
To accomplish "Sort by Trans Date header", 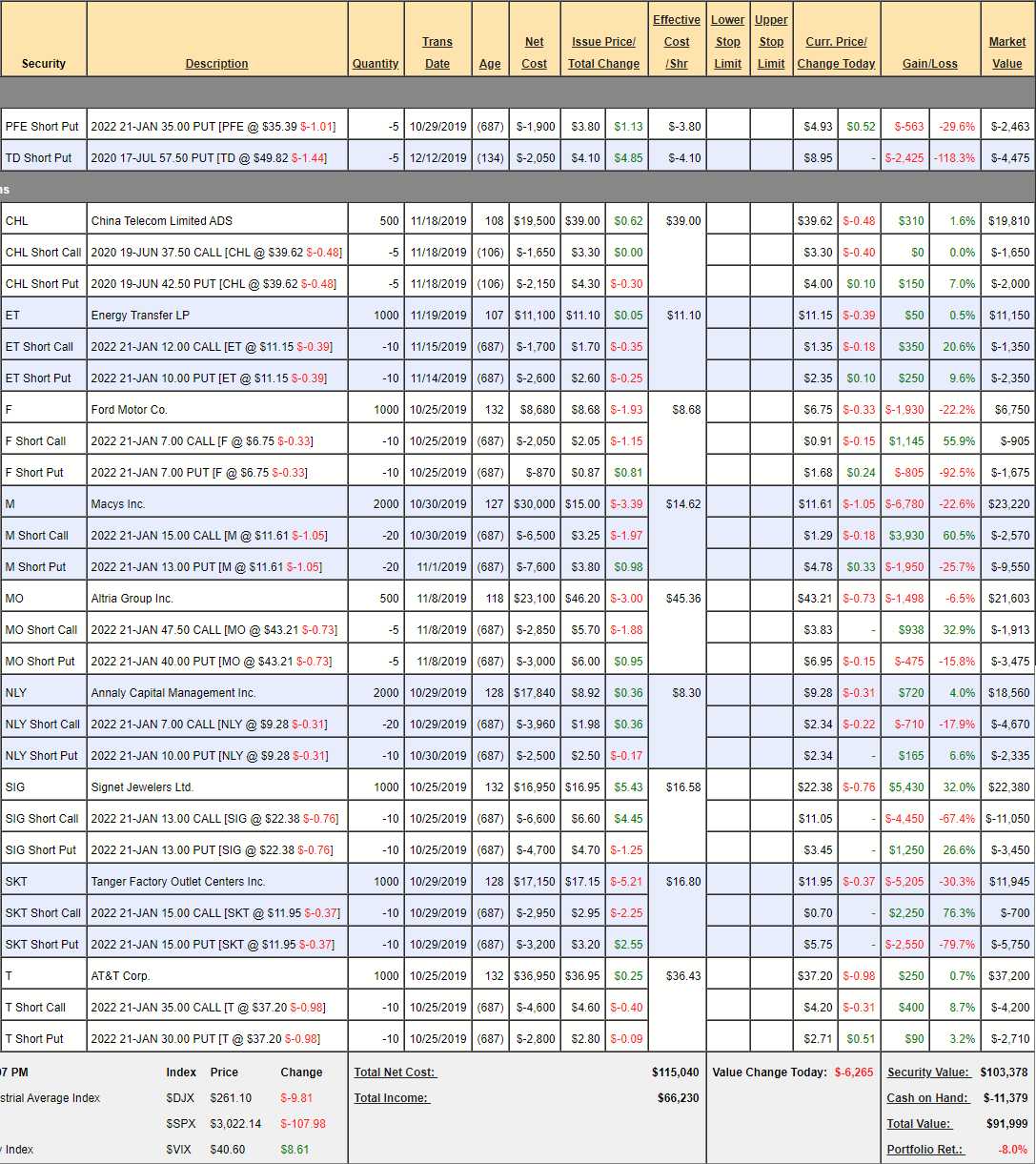I will [x=437, y=52].
